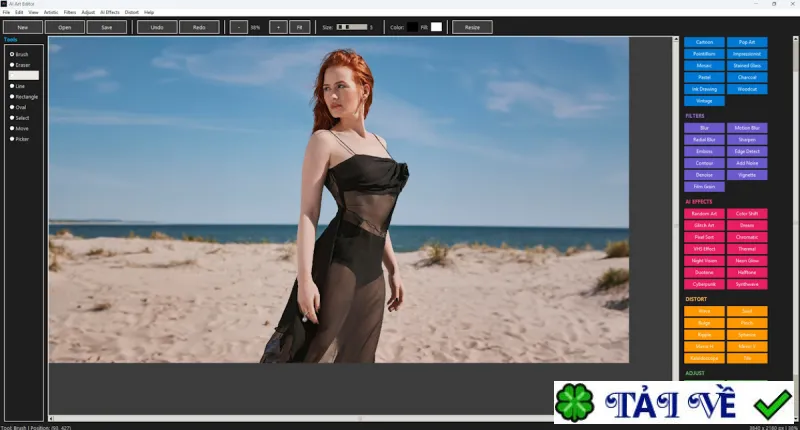The image size is (800, 430).
Task: Open the AI Effects menu
Action: (x=110, y=12)
